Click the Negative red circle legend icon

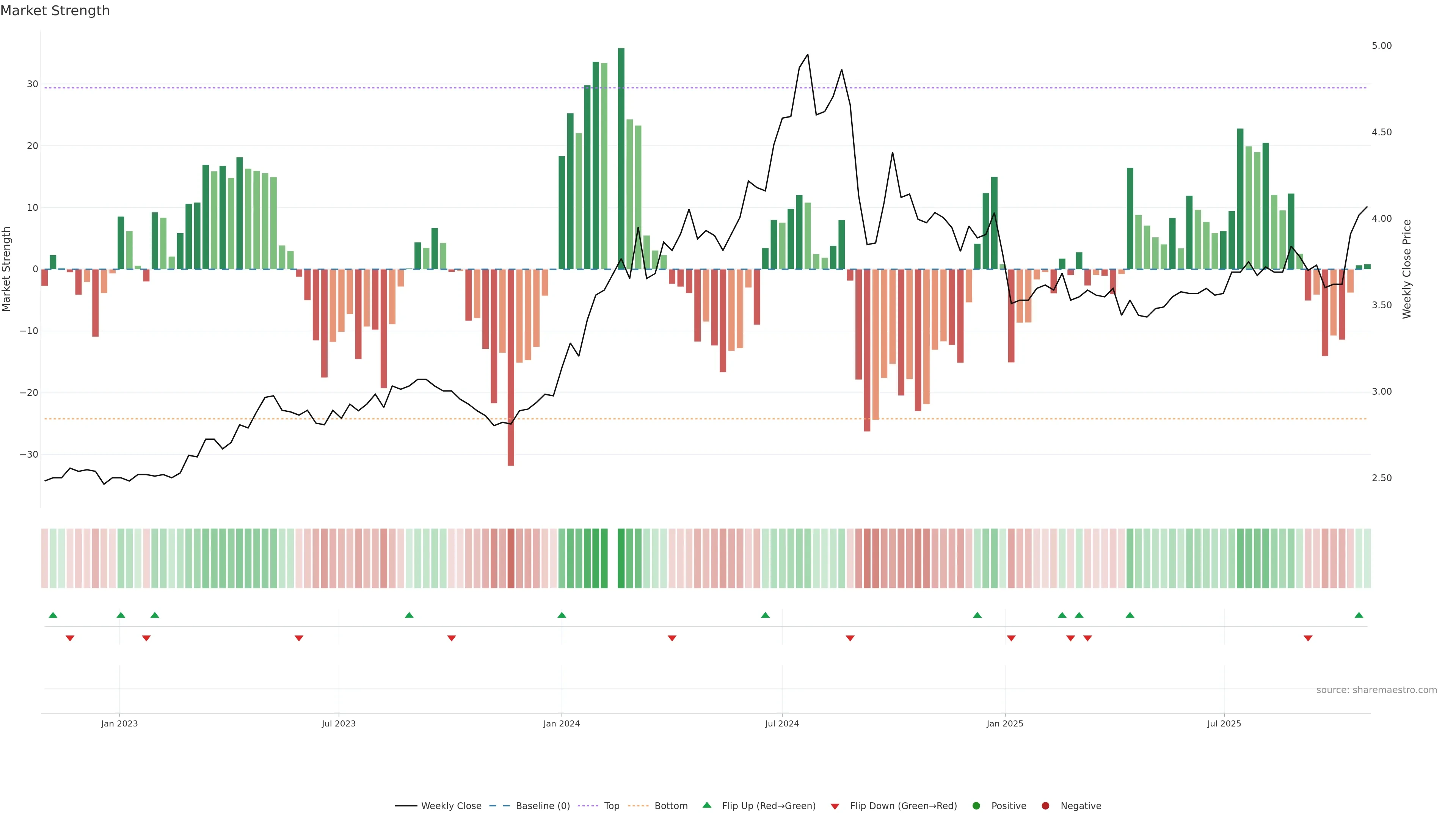click(1045, 805)
